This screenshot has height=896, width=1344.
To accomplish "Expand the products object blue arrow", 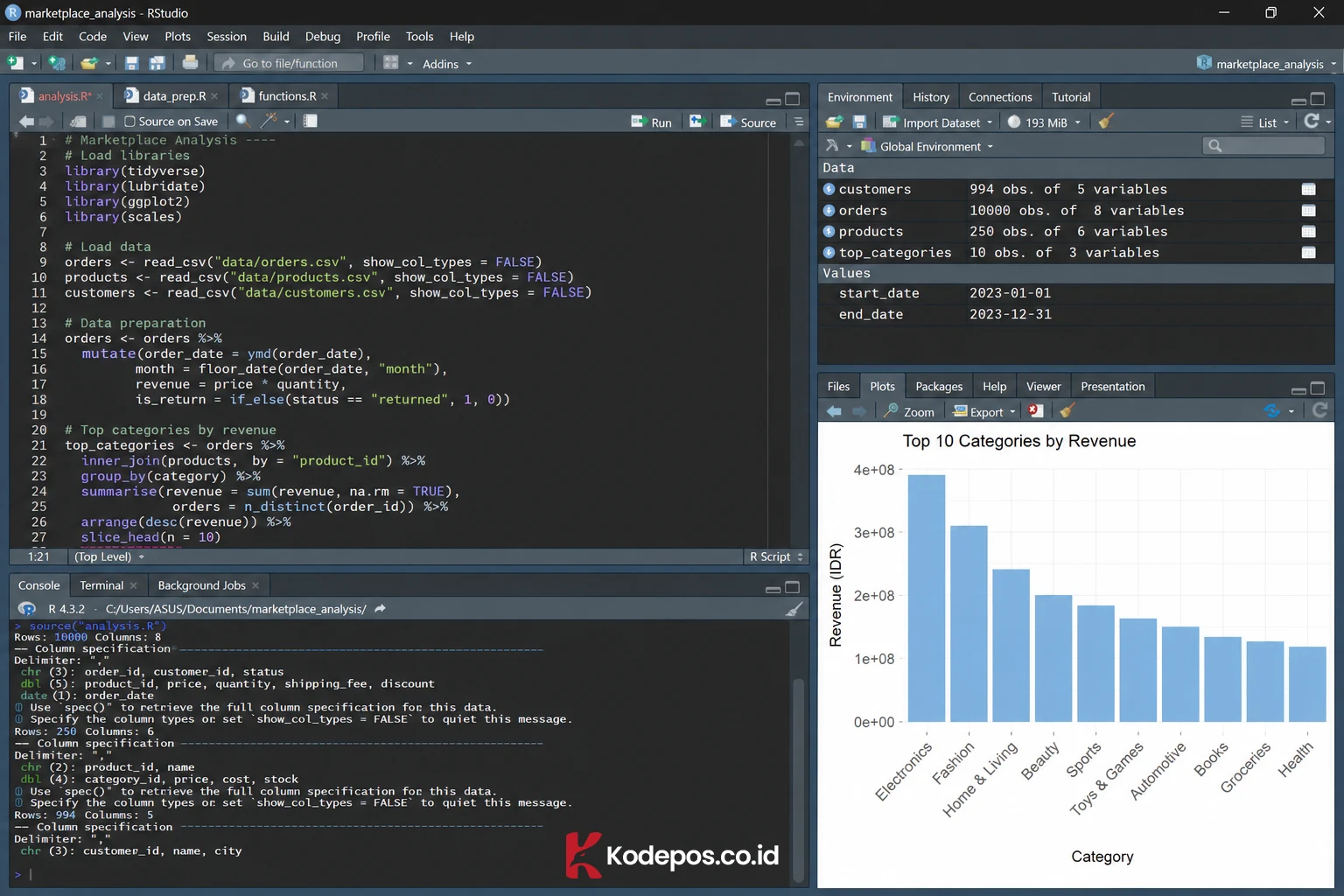I will pos(829,231).
